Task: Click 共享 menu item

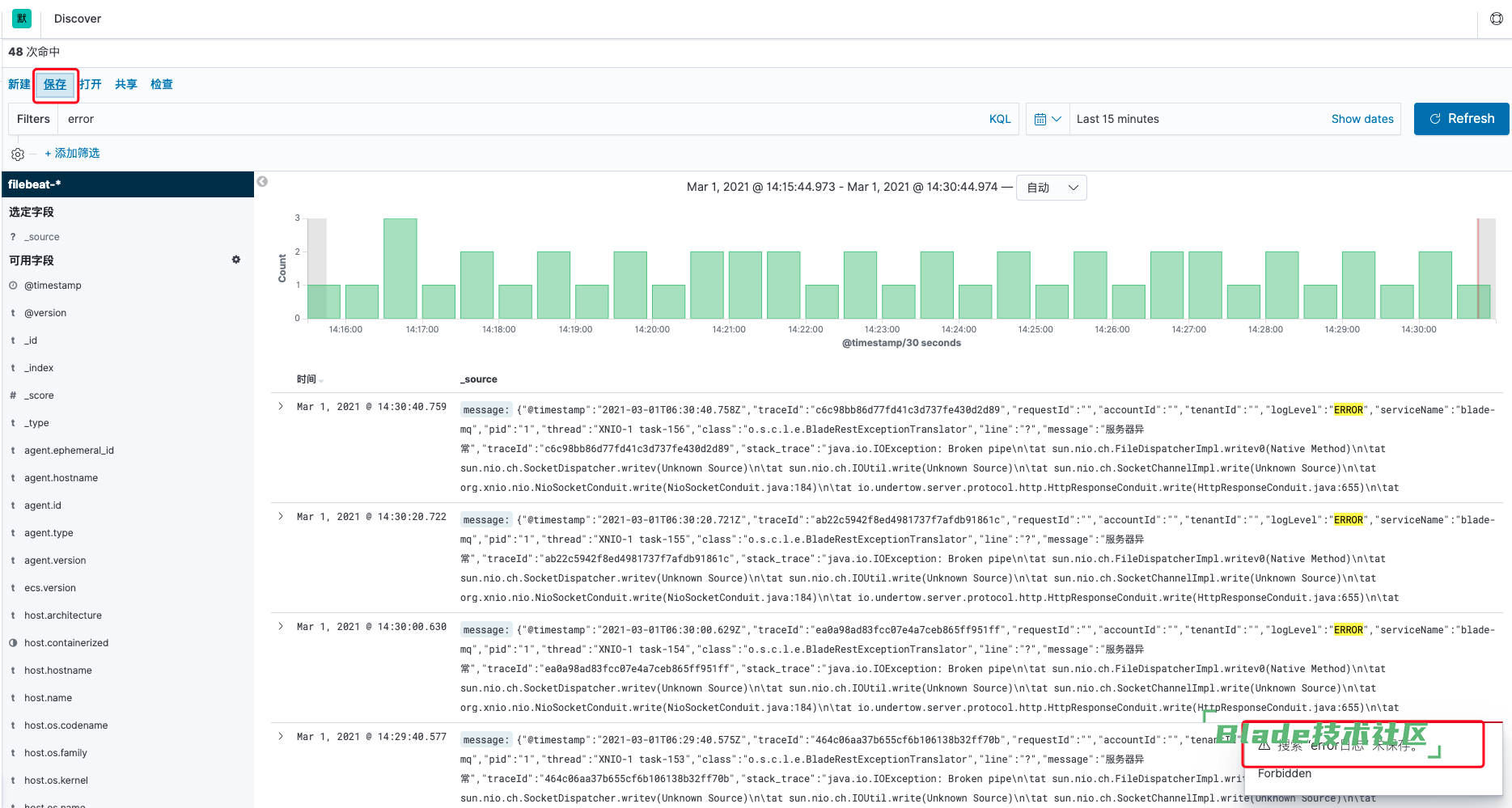Action: click(x=126, y=84)
